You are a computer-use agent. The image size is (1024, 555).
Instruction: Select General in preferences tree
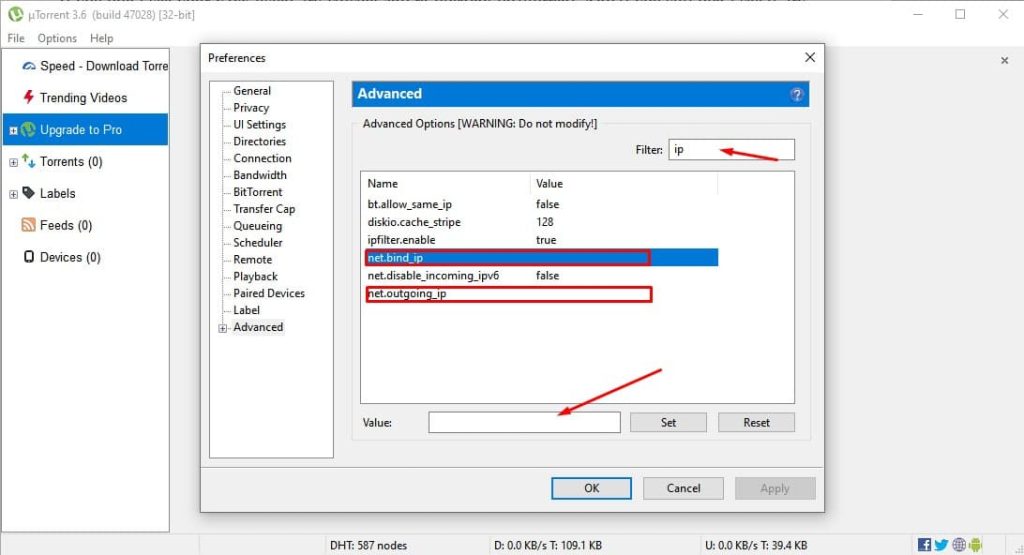click(251, 91)
